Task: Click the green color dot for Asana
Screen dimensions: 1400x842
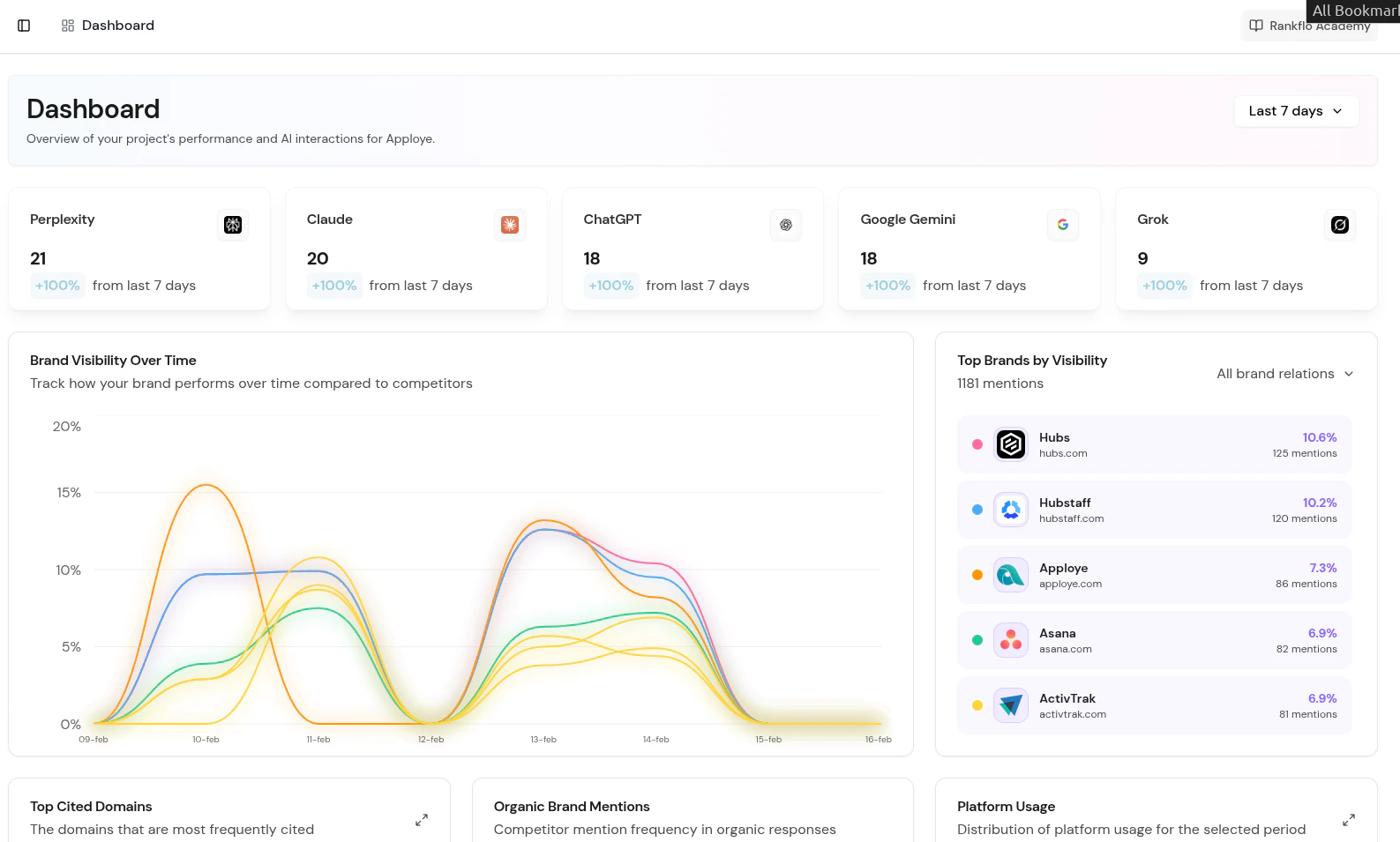Action: (977, 640)
